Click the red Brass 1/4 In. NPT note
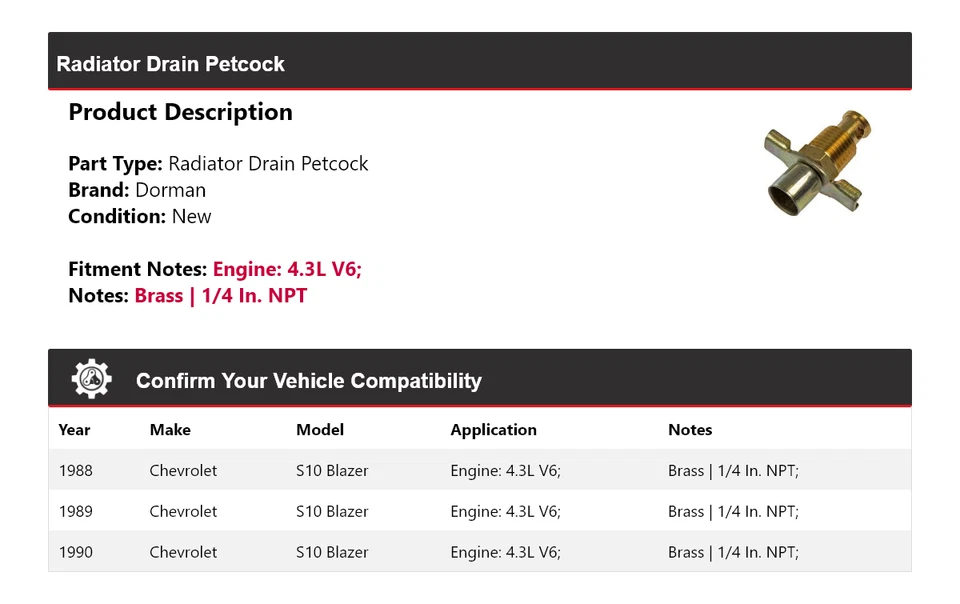960x604 pixels. pyautogui.click(x=221, y=296)
